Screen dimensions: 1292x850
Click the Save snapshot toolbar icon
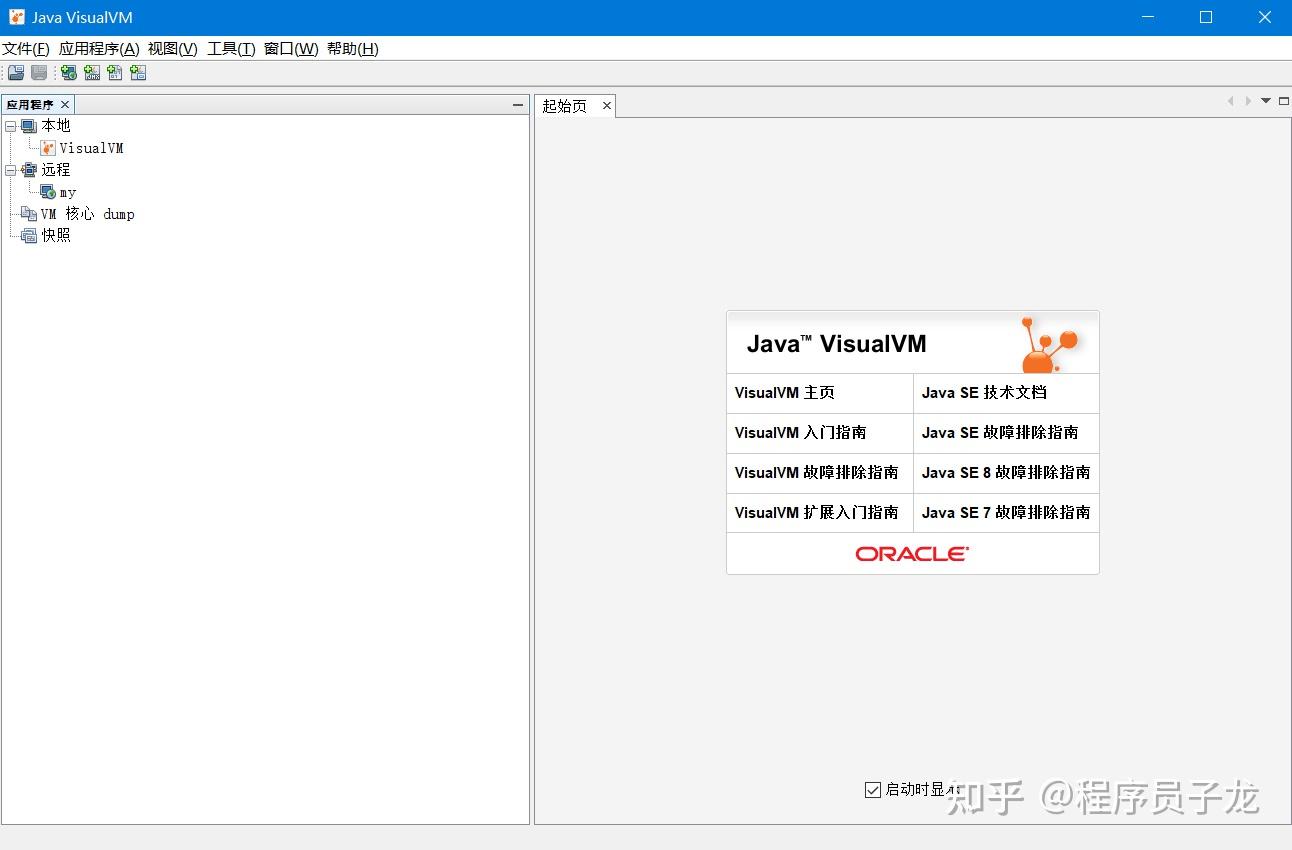point(38,72)
